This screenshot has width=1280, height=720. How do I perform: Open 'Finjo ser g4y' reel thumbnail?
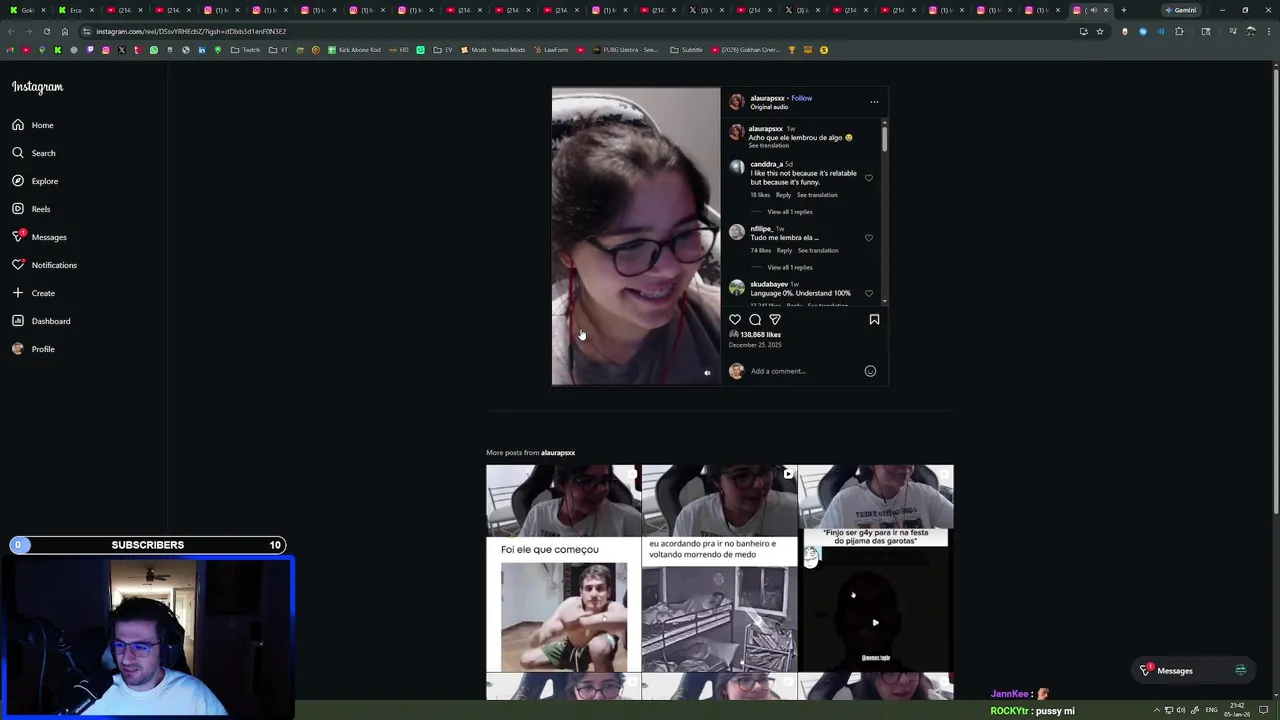[x=876, y=568]
